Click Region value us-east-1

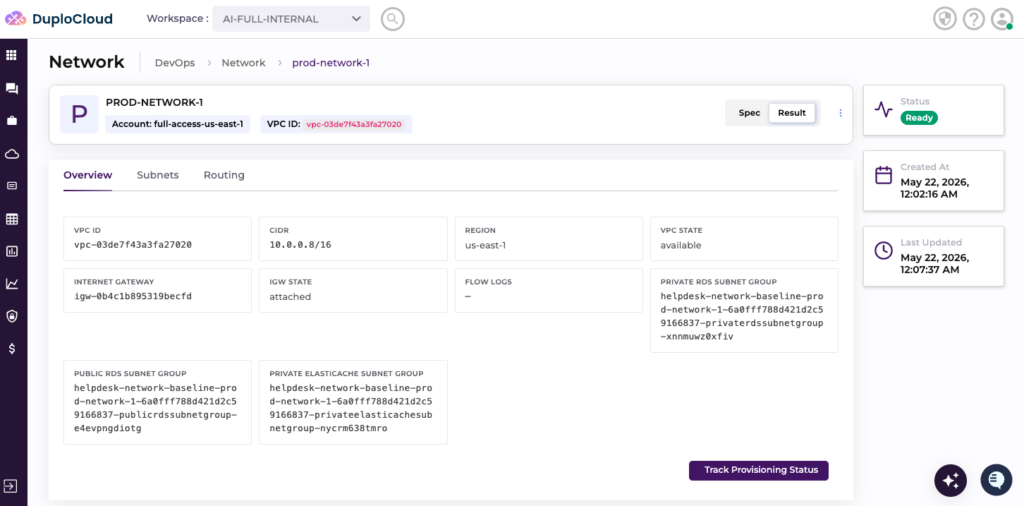pyautogui.click(x=485, y=245)
